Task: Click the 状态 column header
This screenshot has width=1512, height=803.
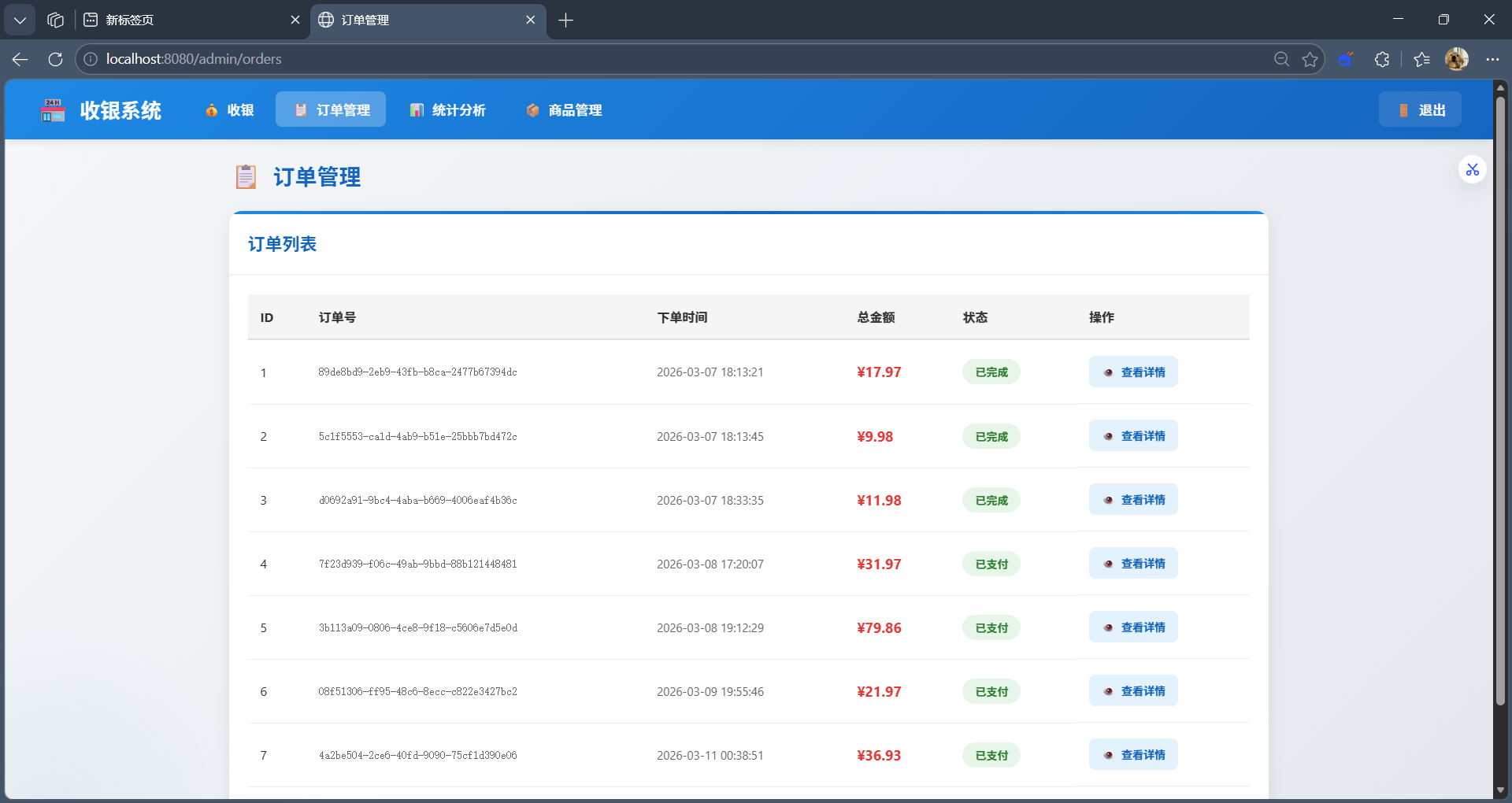Action: click(975, 317)
